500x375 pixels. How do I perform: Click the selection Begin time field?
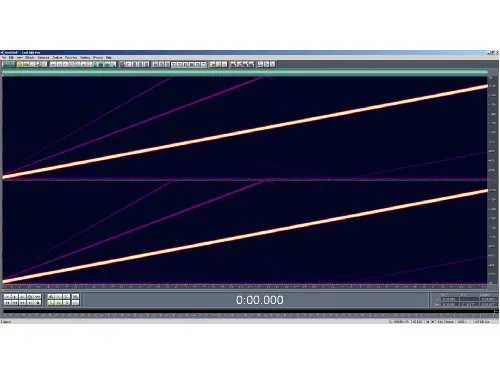450,299
